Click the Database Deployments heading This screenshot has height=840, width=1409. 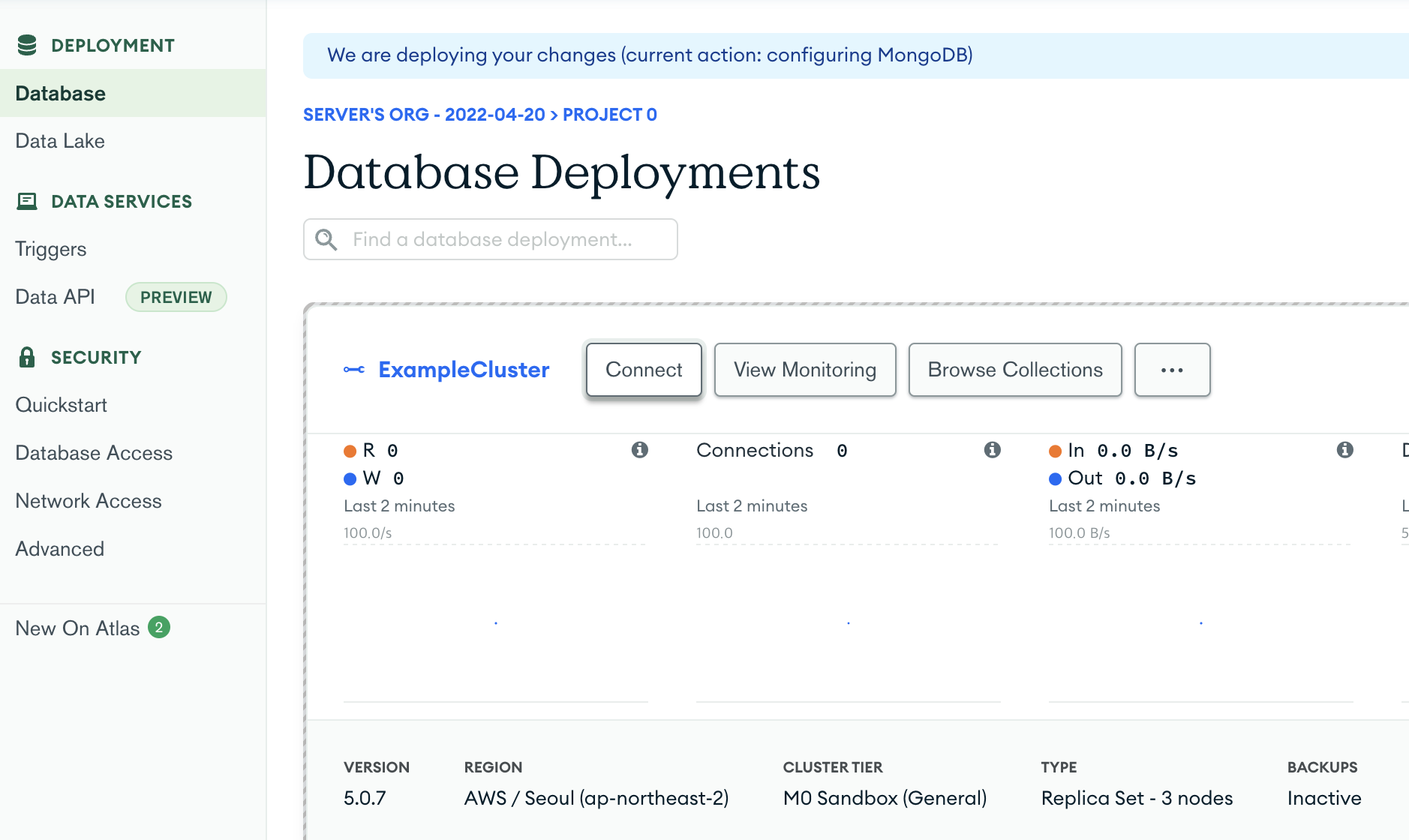tap(561, 172)
